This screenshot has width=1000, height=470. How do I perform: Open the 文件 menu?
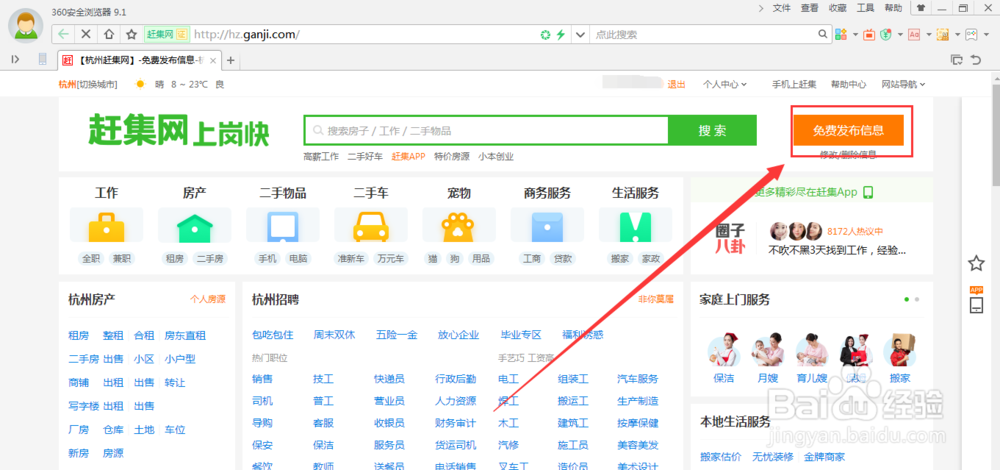[781, 8]
